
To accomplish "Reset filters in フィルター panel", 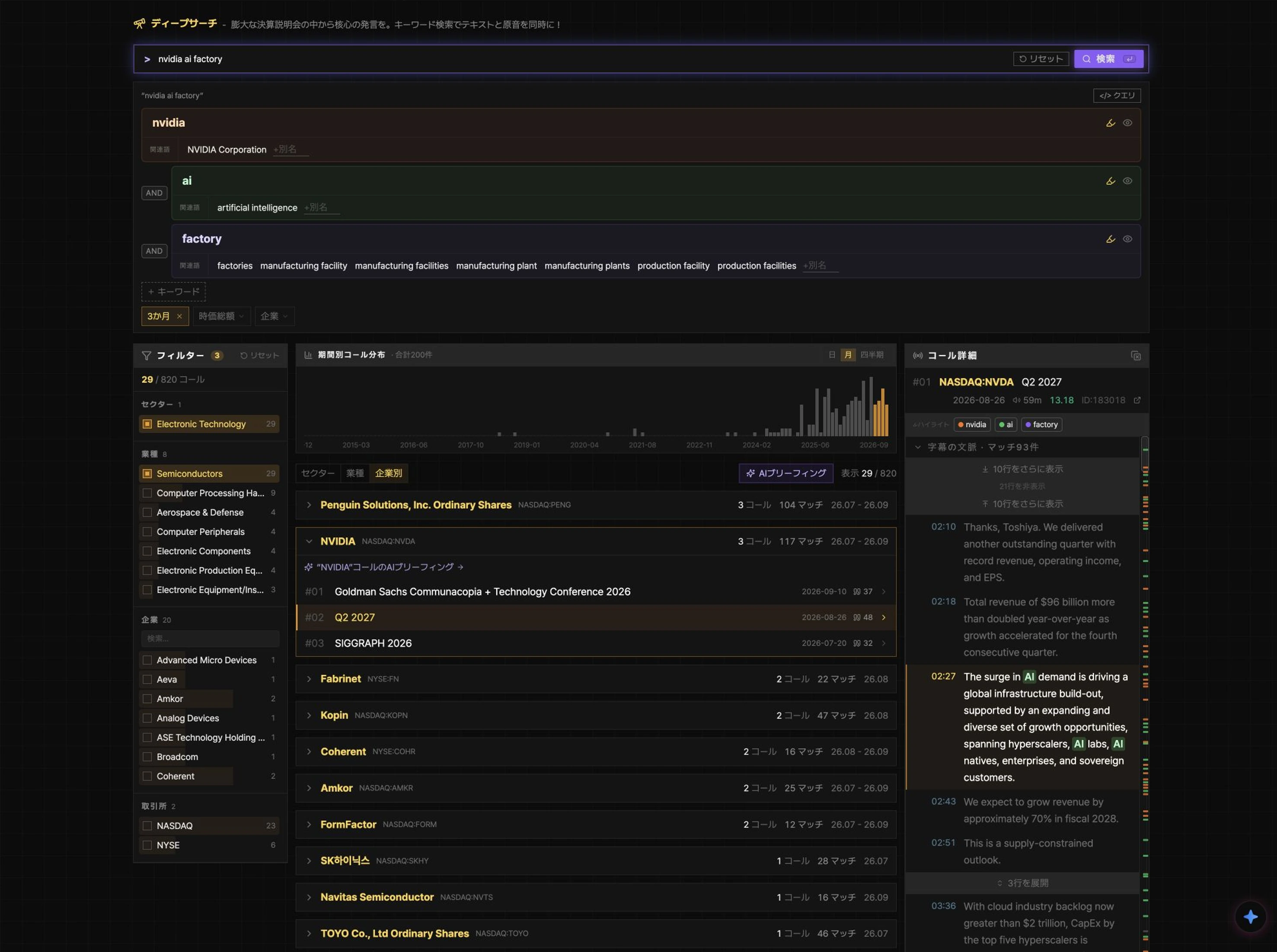I will pos(259,355).
